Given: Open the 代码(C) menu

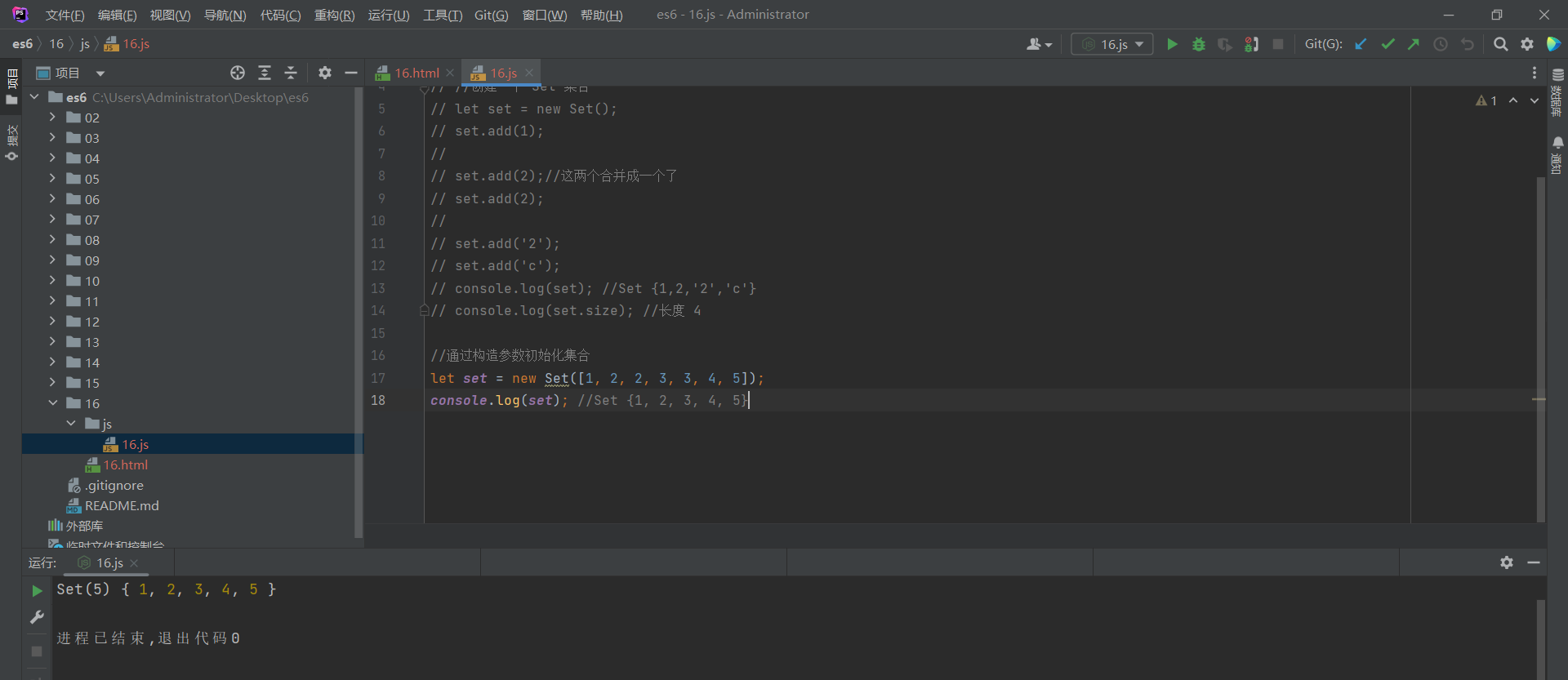Looking at the screenshot, I should click(x=280, y=15).
